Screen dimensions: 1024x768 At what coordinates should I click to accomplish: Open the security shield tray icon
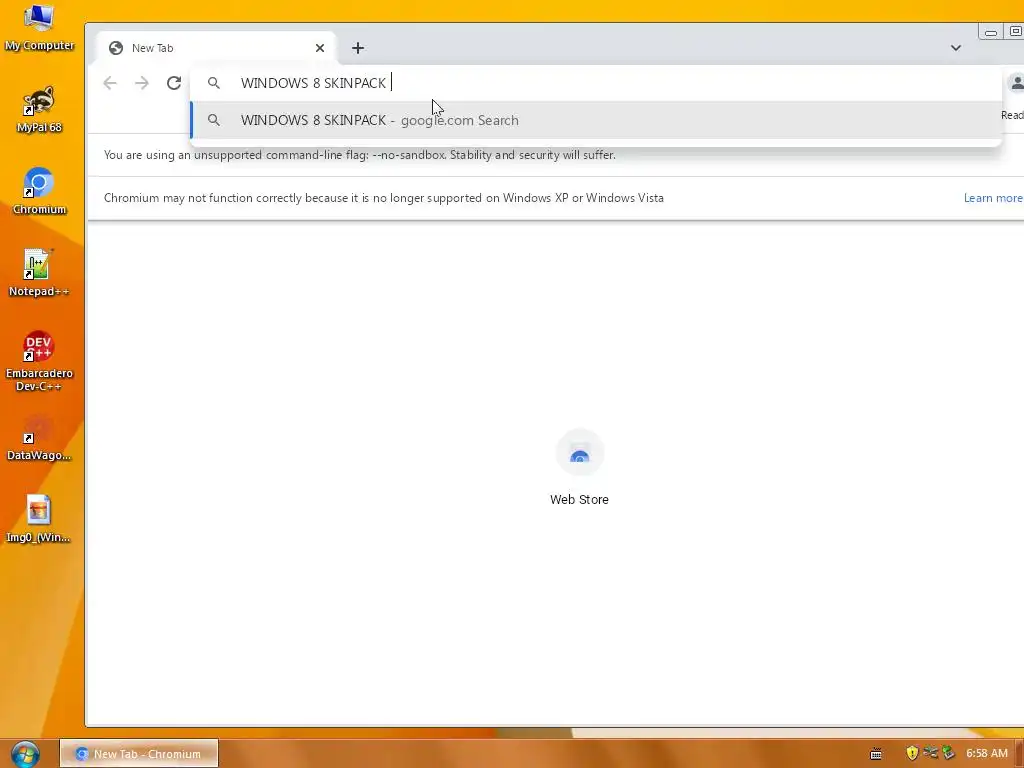pos(912,754)
